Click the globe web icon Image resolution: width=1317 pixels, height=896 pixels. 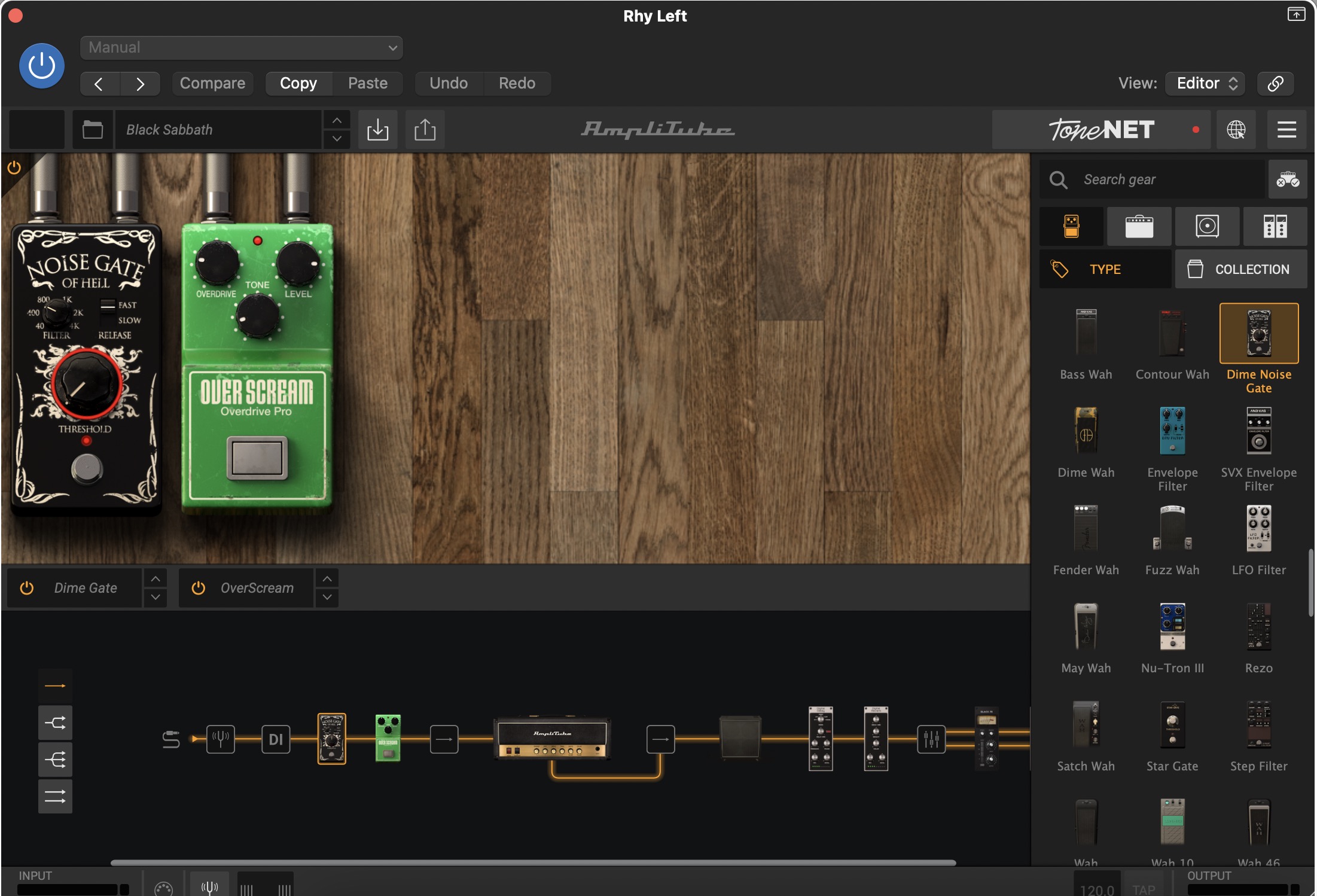tap(1236, 130)
